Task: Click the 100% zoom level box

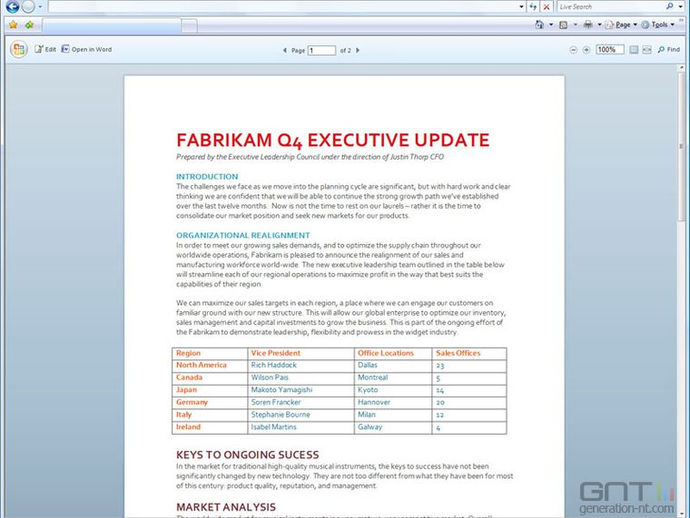Action: click(x=610, y=50)
